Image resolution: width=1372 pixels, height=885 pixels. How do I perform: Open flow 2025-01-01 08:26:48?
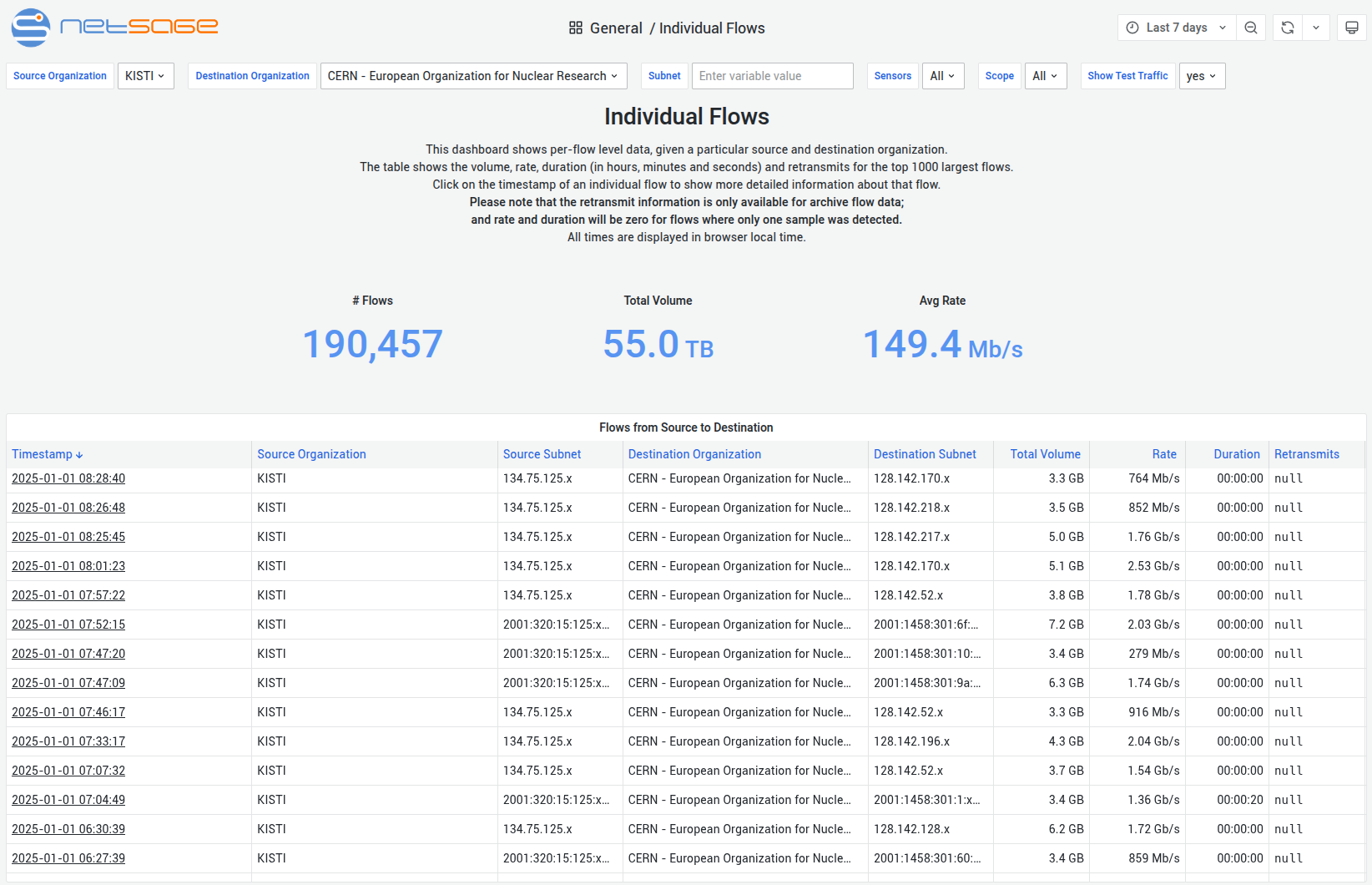point(68,508)
